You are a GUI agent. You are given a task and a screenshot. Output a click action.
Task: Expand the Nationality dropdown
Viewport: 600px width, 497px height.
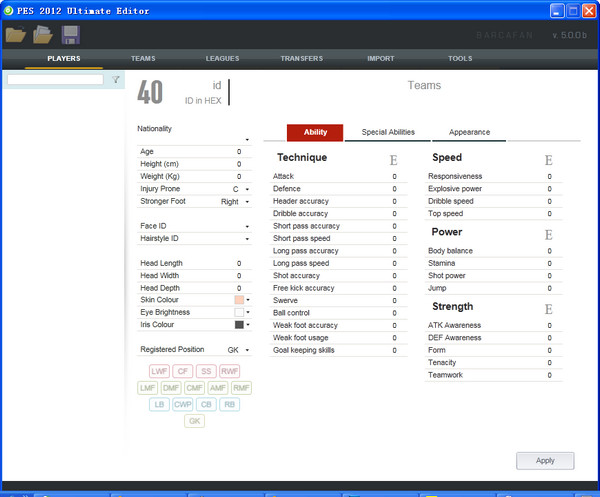(247, 140)
